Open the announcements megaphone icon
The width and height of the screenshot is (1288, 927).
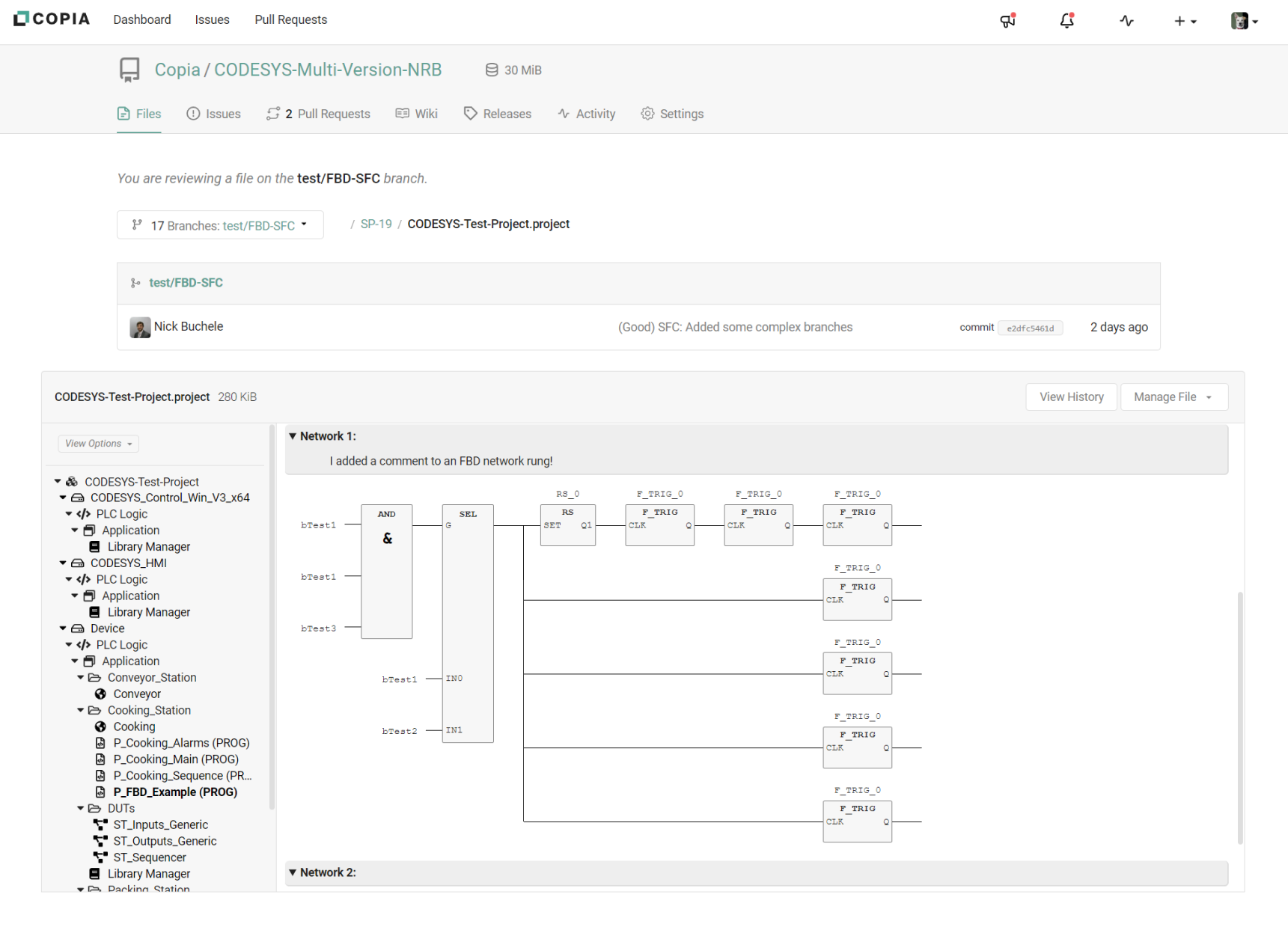coord(1007,21)
